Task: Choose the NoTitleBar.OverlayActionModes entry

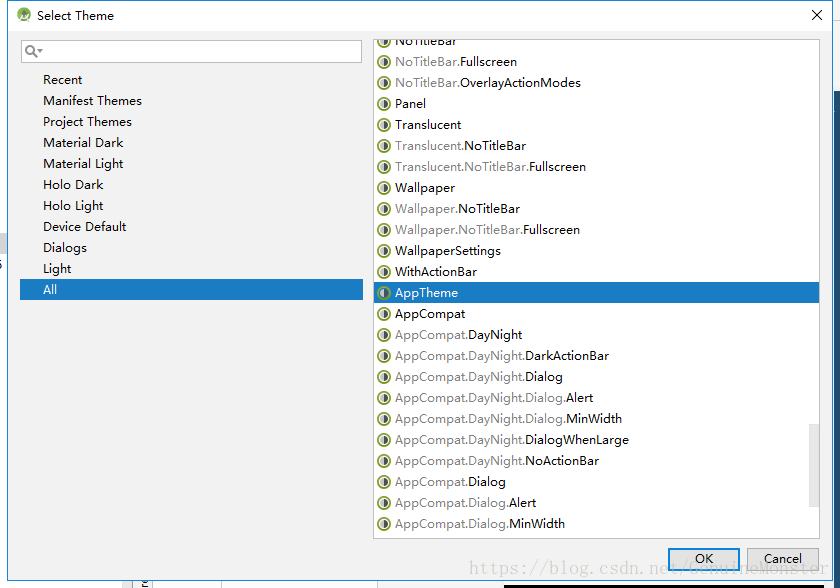Action: click(596, 83)
